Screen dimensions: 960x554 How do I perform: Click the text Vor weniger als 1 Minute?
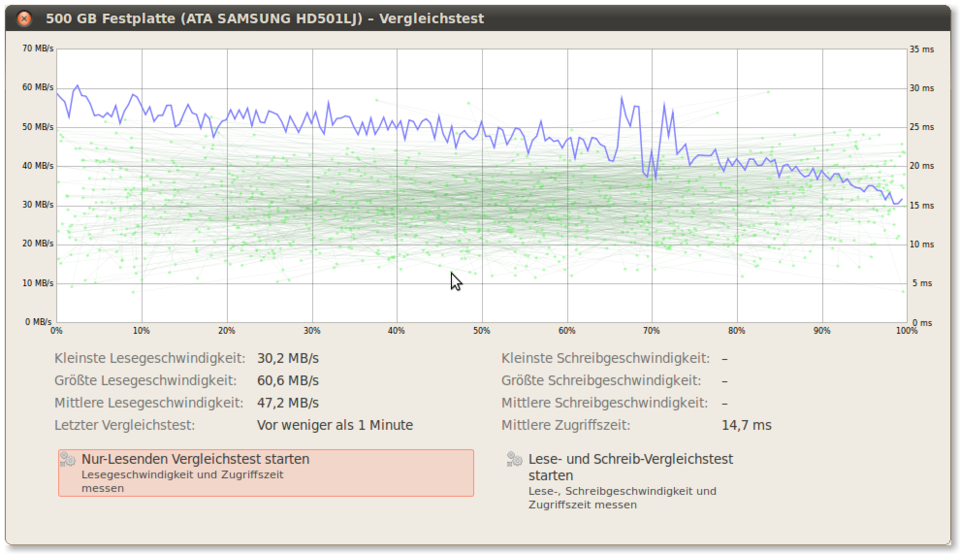[x=335, y=425]
